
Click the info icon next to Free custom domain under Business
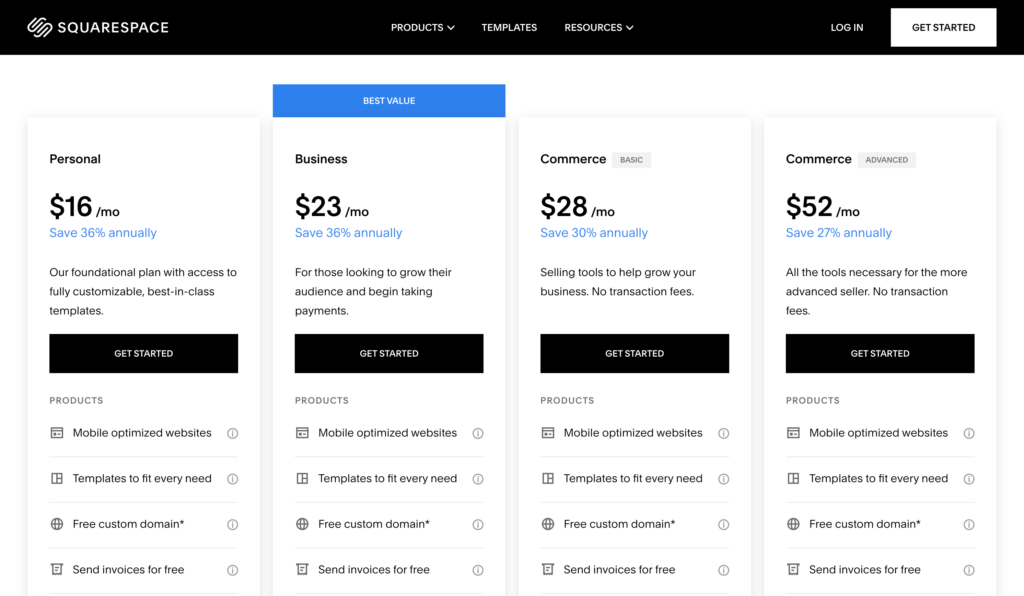coord(478,524)
